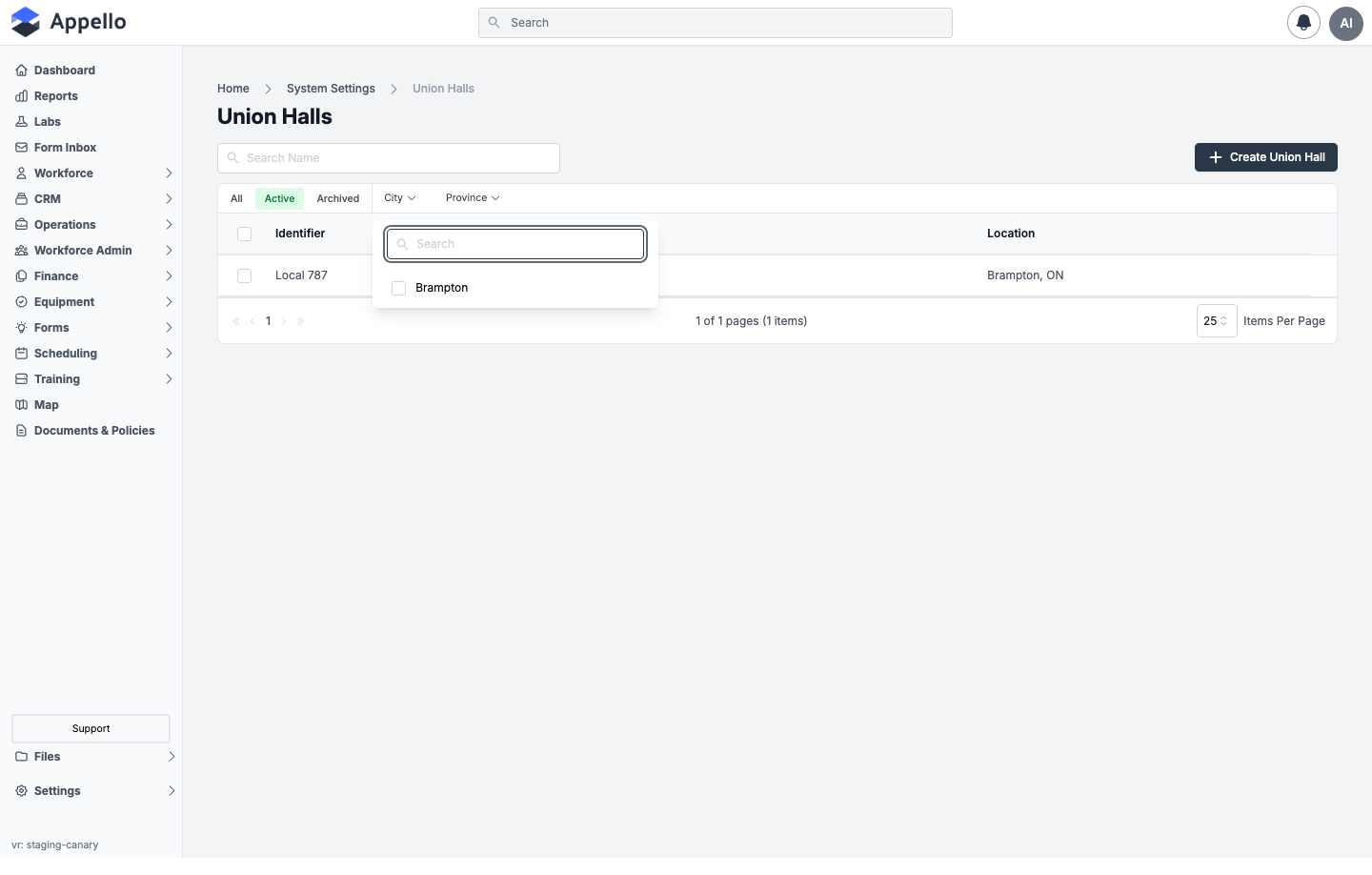The image size is (1372, 875).
Task: Click the Operations icon in sidebar
Action: 21,225
